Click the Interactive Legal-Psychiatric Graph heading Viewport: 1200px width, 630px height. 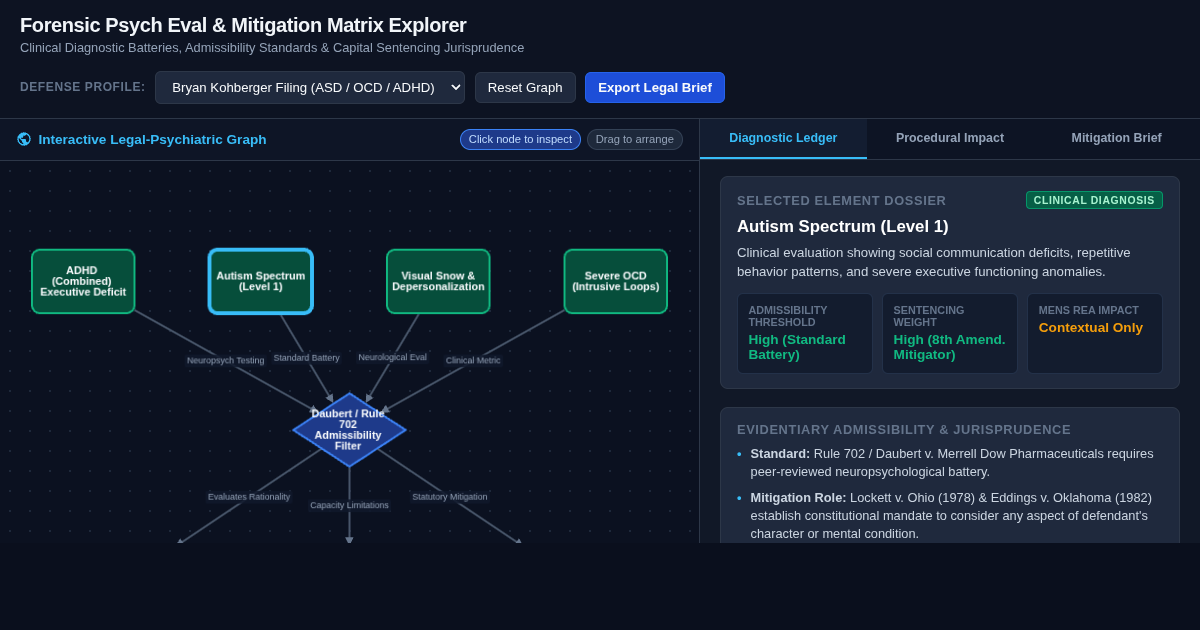click(152, 139)
